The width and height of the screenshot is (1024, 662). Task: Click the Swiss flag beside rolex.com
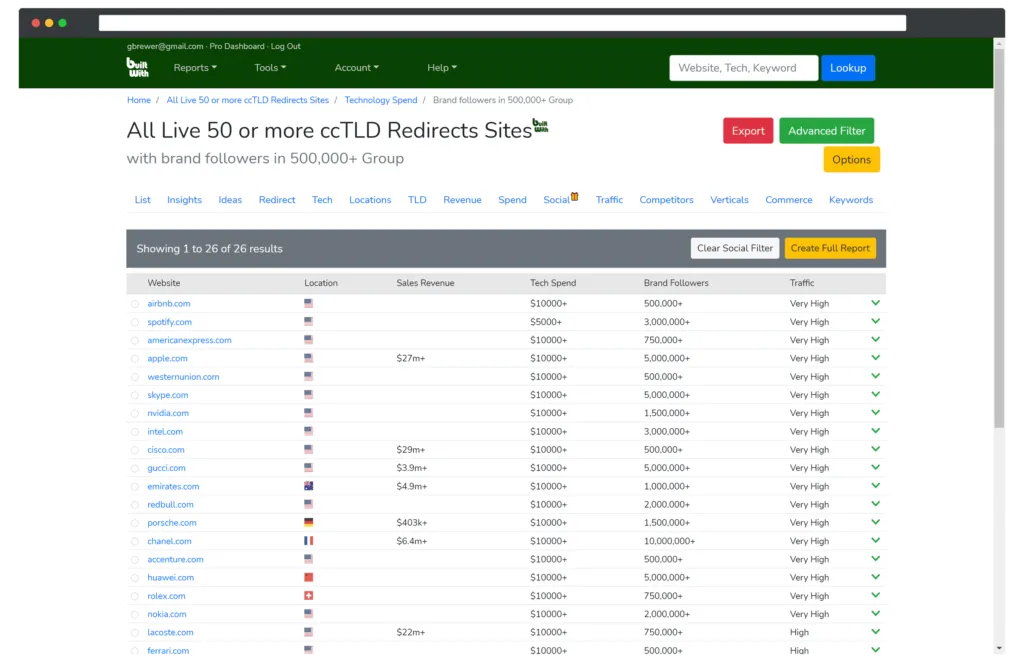pyautogui.click(x=308, y=596)
